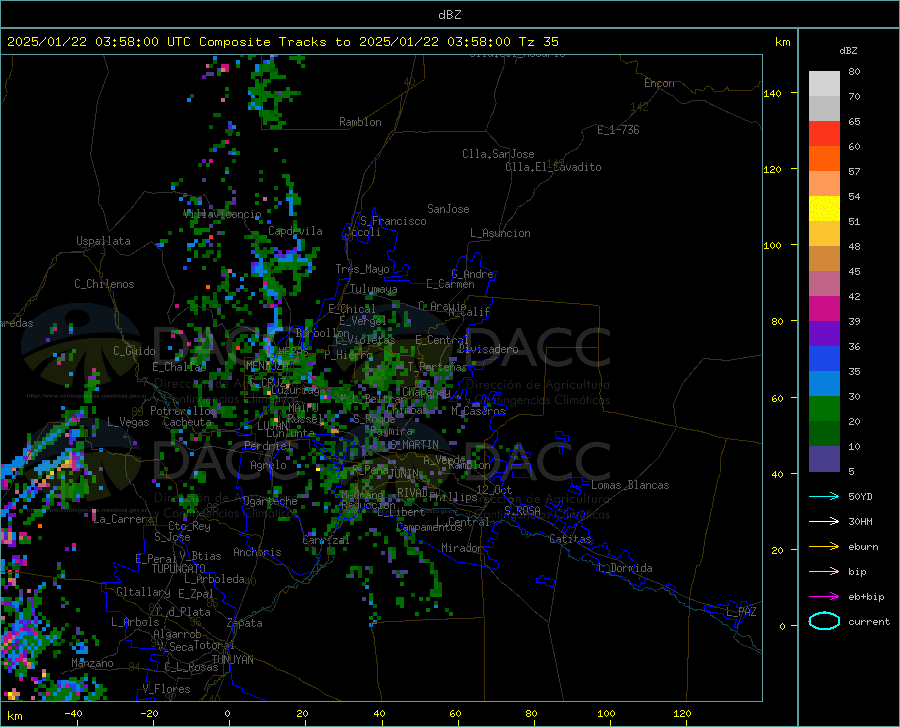Click the dBZ title at the top

[449, 15]
